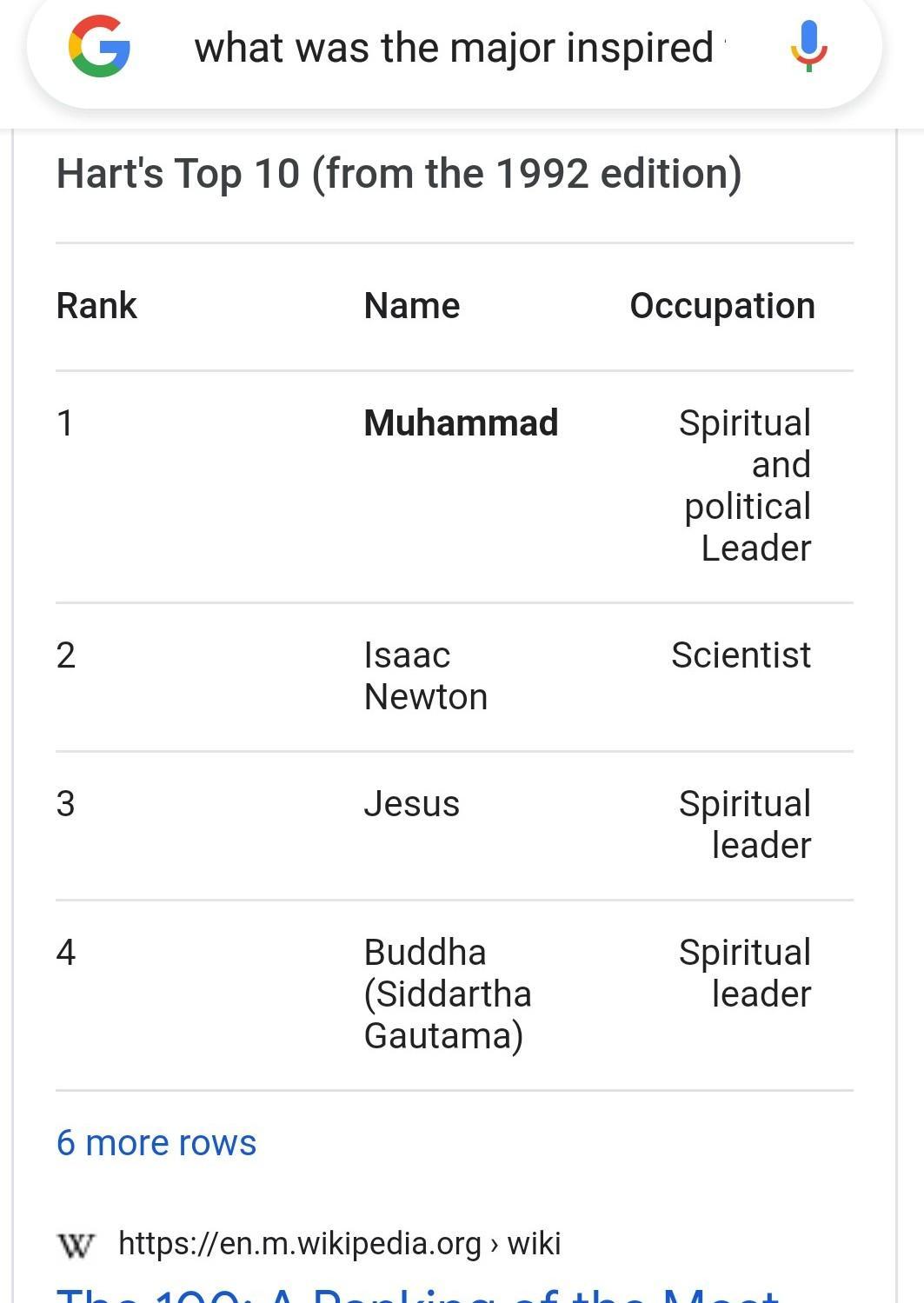Click "Spiritual and political Leader" occupation text
The height and width of the screenshot is (1303, 924).
[747, 485]
